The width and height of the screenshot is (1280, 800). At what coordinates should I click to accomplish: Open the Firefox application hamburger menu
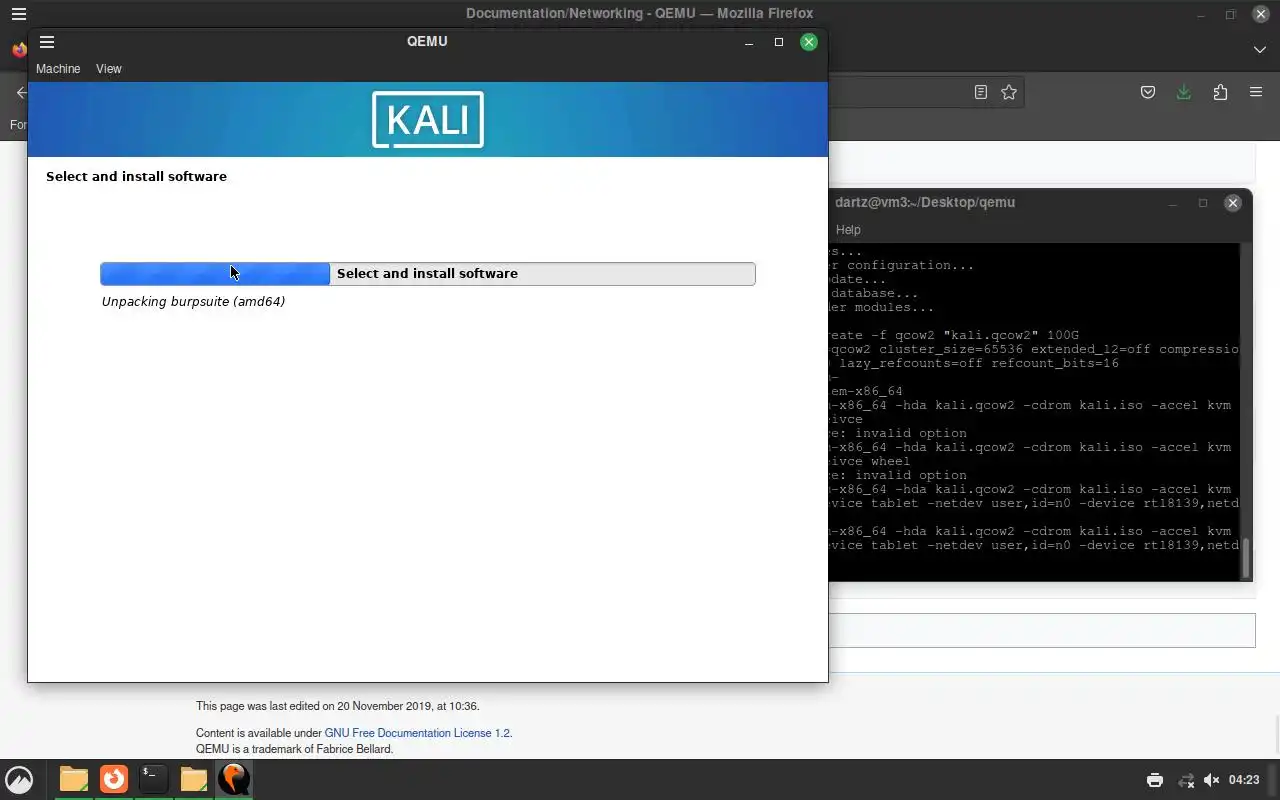pos(1256,92)
